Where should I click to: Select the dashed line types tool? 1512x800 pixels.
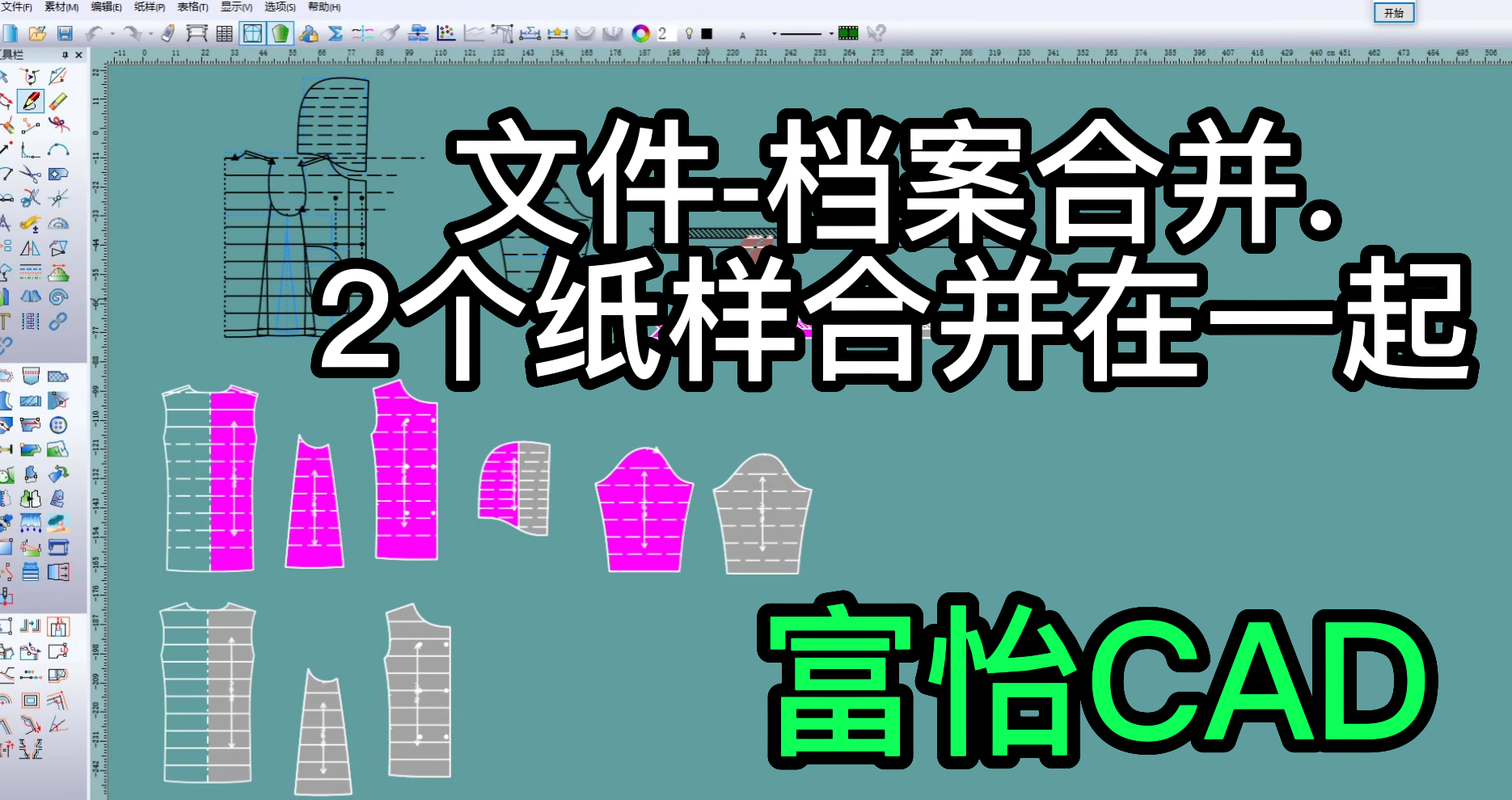point(31,272)
